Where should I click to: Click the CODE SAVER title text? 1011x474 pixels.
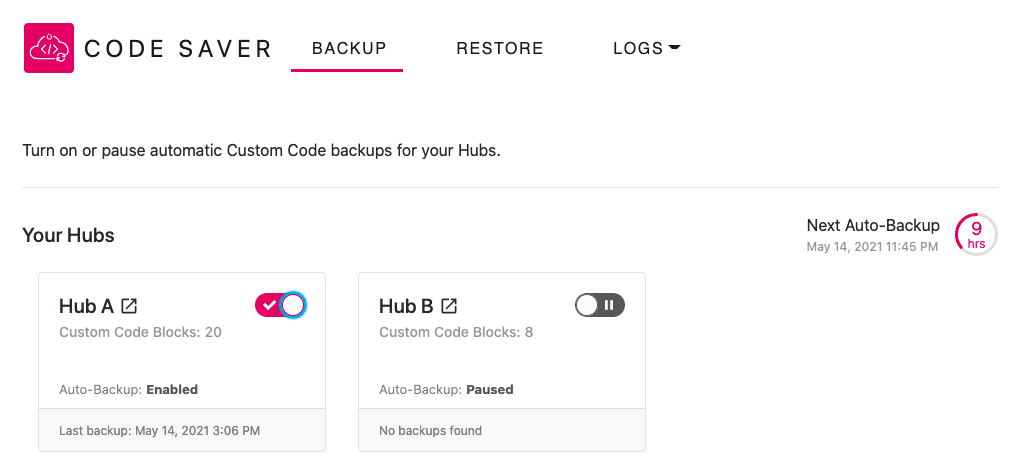click(x=178, y=49)
